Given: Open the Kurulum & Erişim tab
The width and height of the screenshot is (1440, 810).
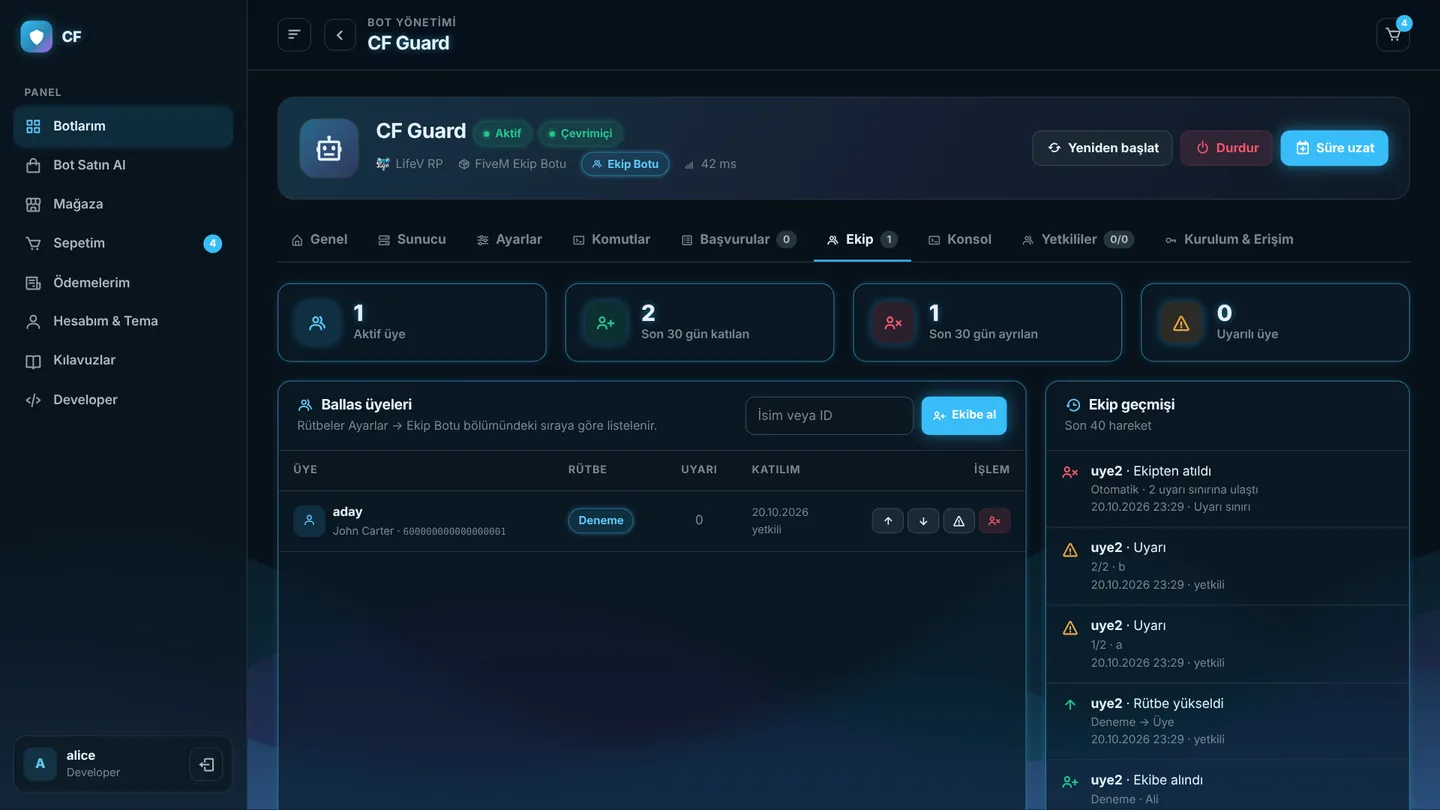Looking at the screenshot, I should pyautogui.click(x=1229, y=240).
